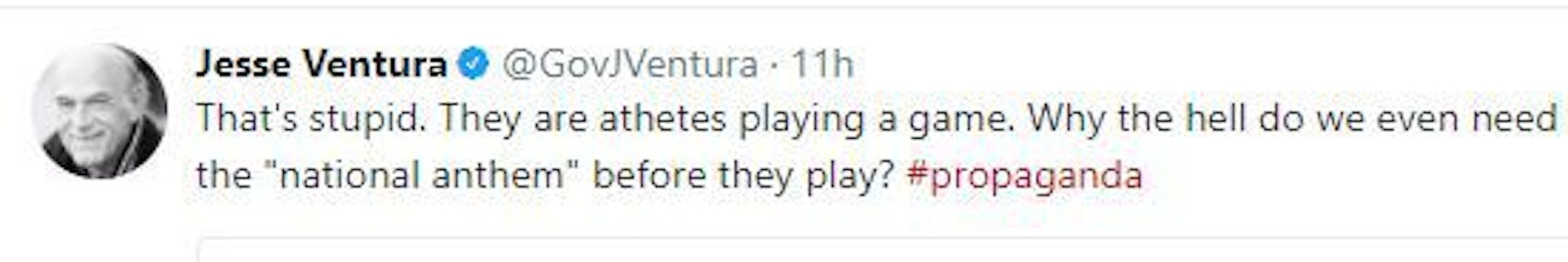Open the tweet's 11h timestamp

pos(821,65)
